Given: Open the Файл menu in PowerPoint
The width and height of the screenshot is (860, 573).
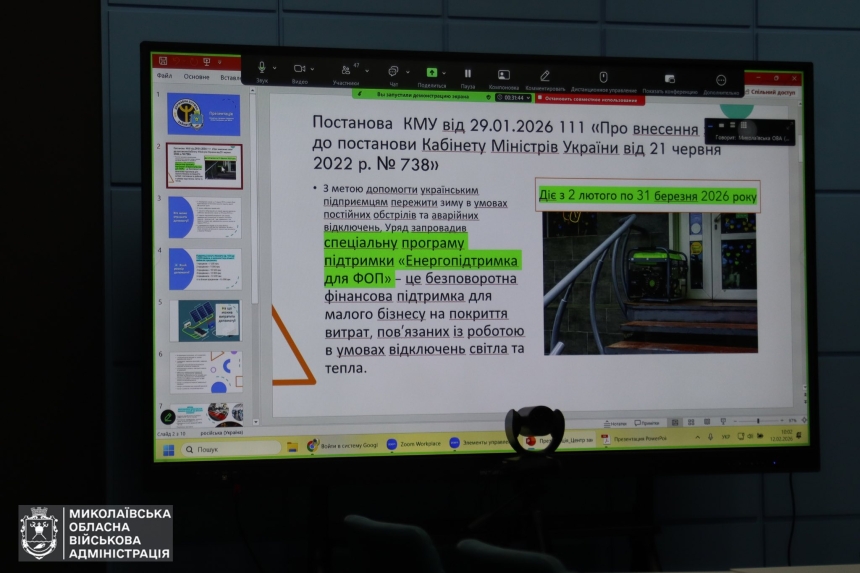Looking at the screenshot, I should 164,76.
